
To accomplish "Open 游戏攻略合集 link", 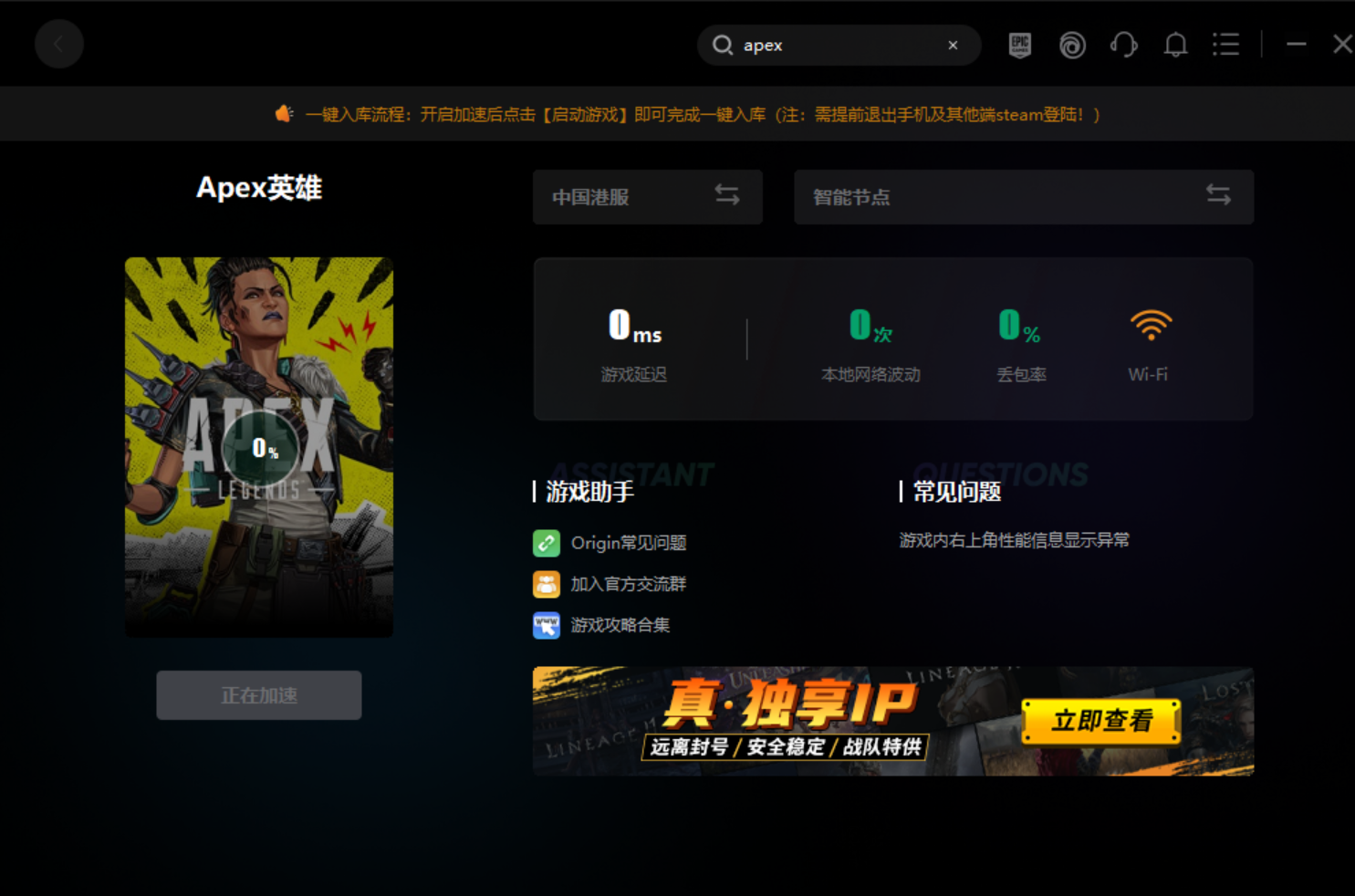I will [x=620, y=625].
